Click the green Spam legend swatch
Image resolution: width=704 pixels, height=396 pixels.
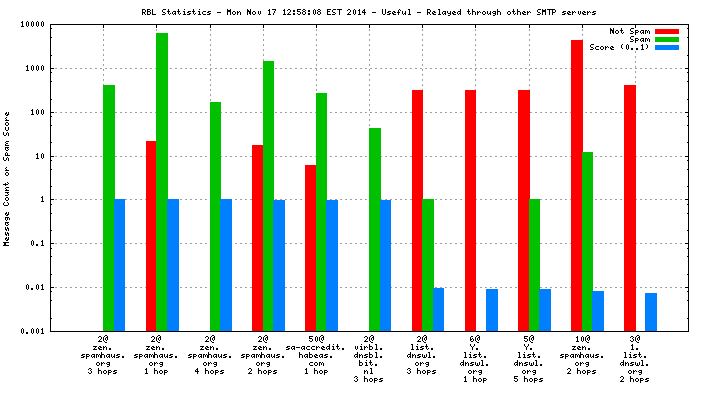667,40
